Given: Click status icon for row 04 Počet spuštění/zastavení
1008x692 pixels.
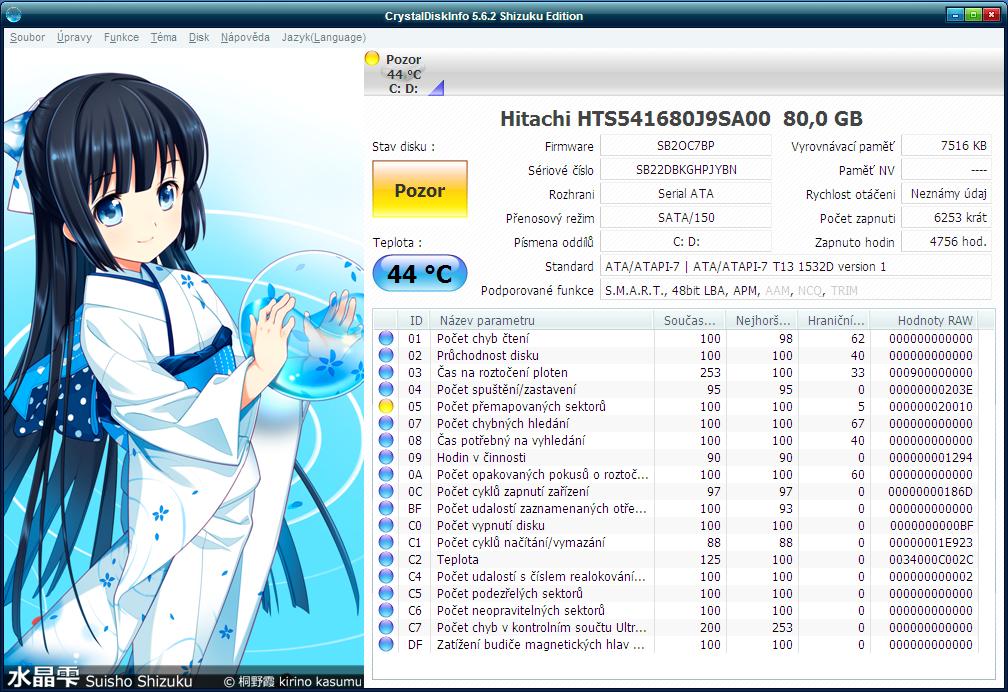Looking at the screenshot, I should tap(386, 389).
